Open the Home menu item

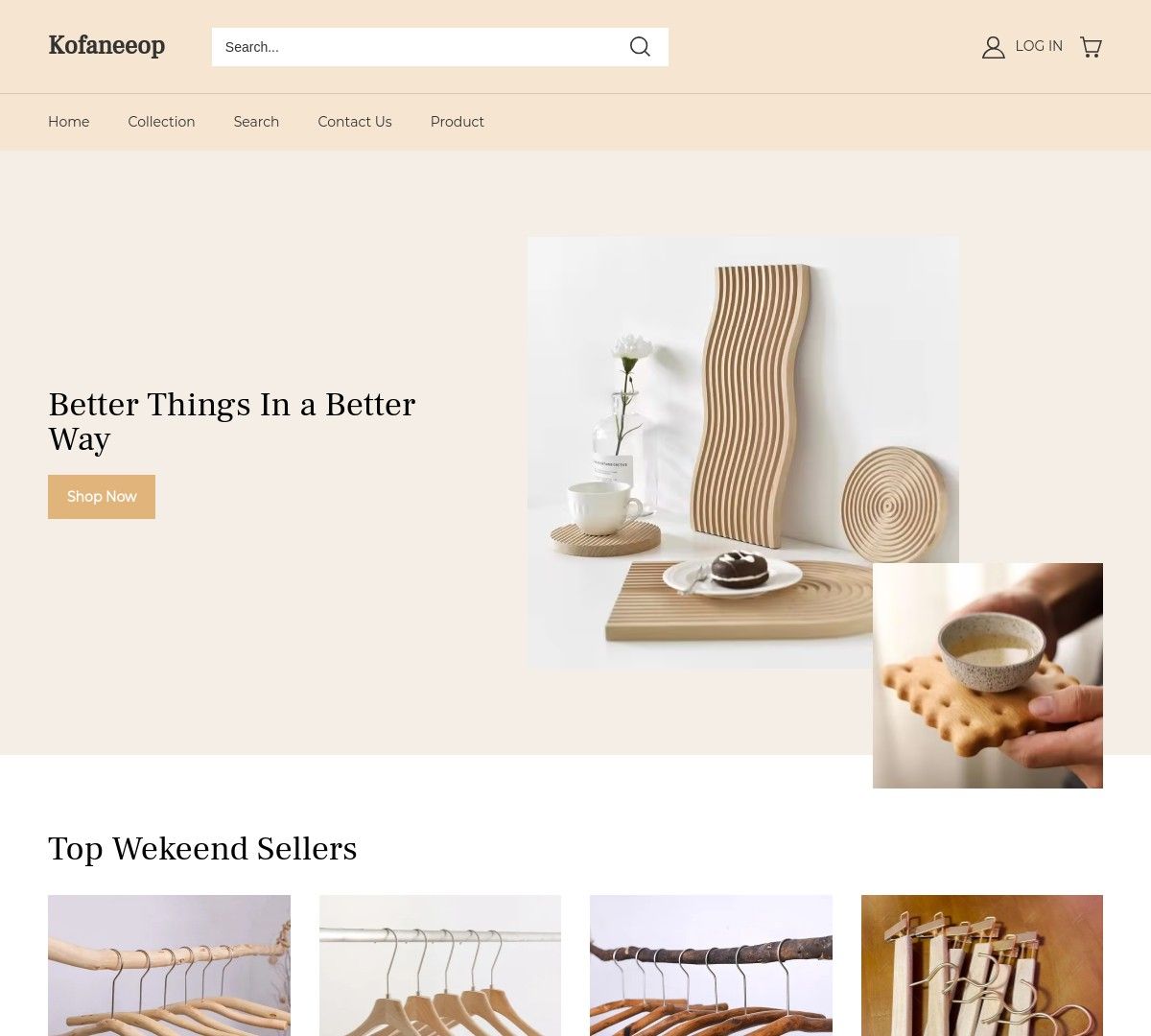pyautogui.click(x=69, y=122)
